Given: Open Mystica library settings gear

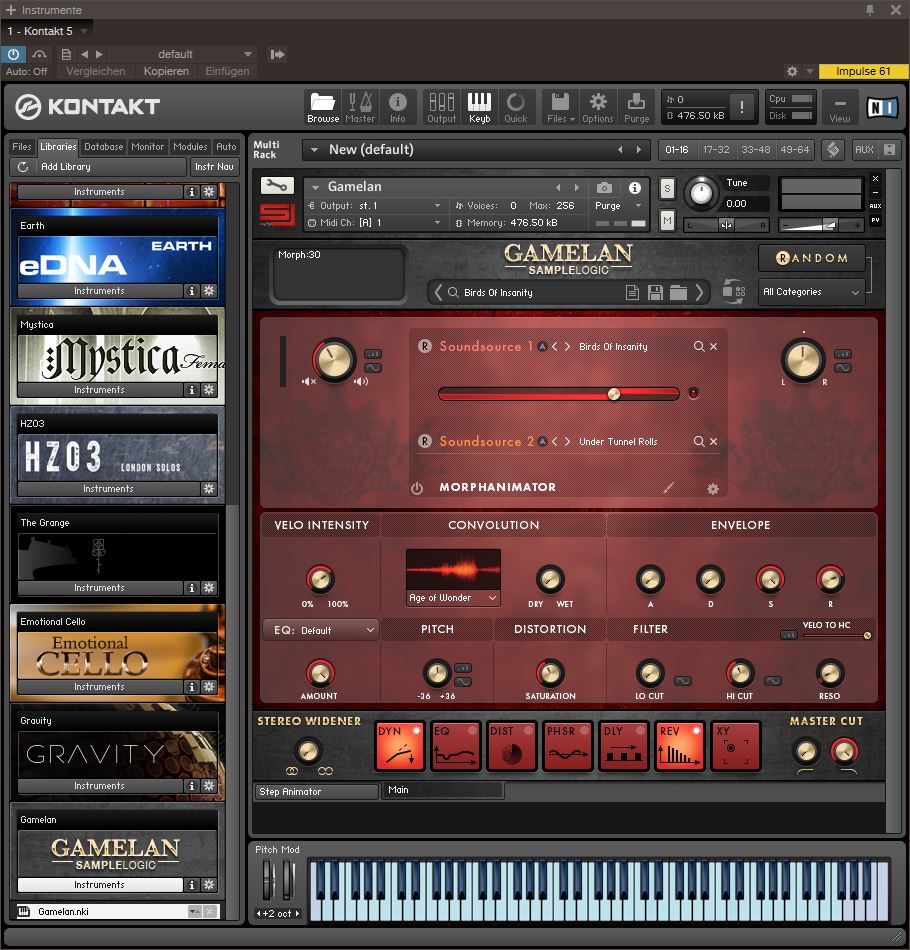Looking at the screenshot, I should (209, 390).
